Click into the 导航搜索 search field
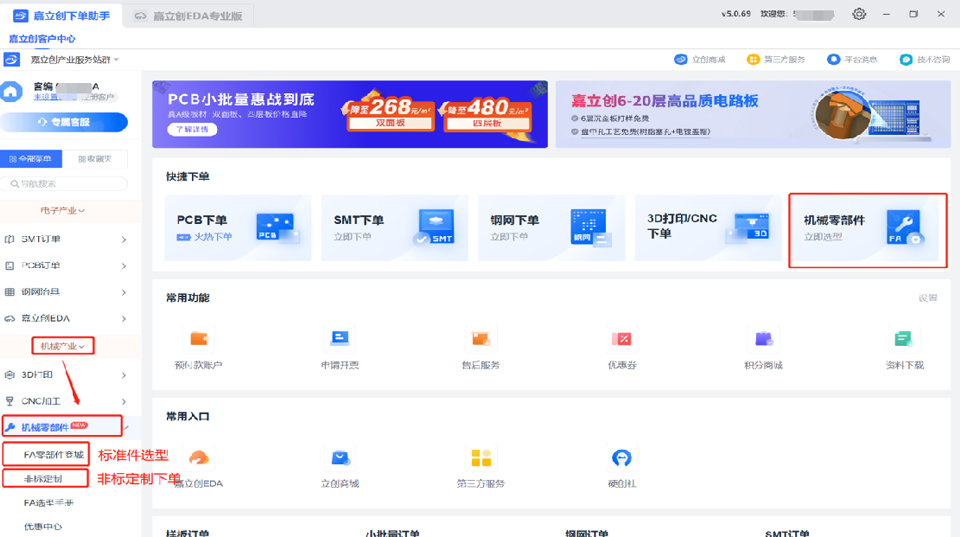The height and width of the screenshot is (537, 960). coord(64,184)
